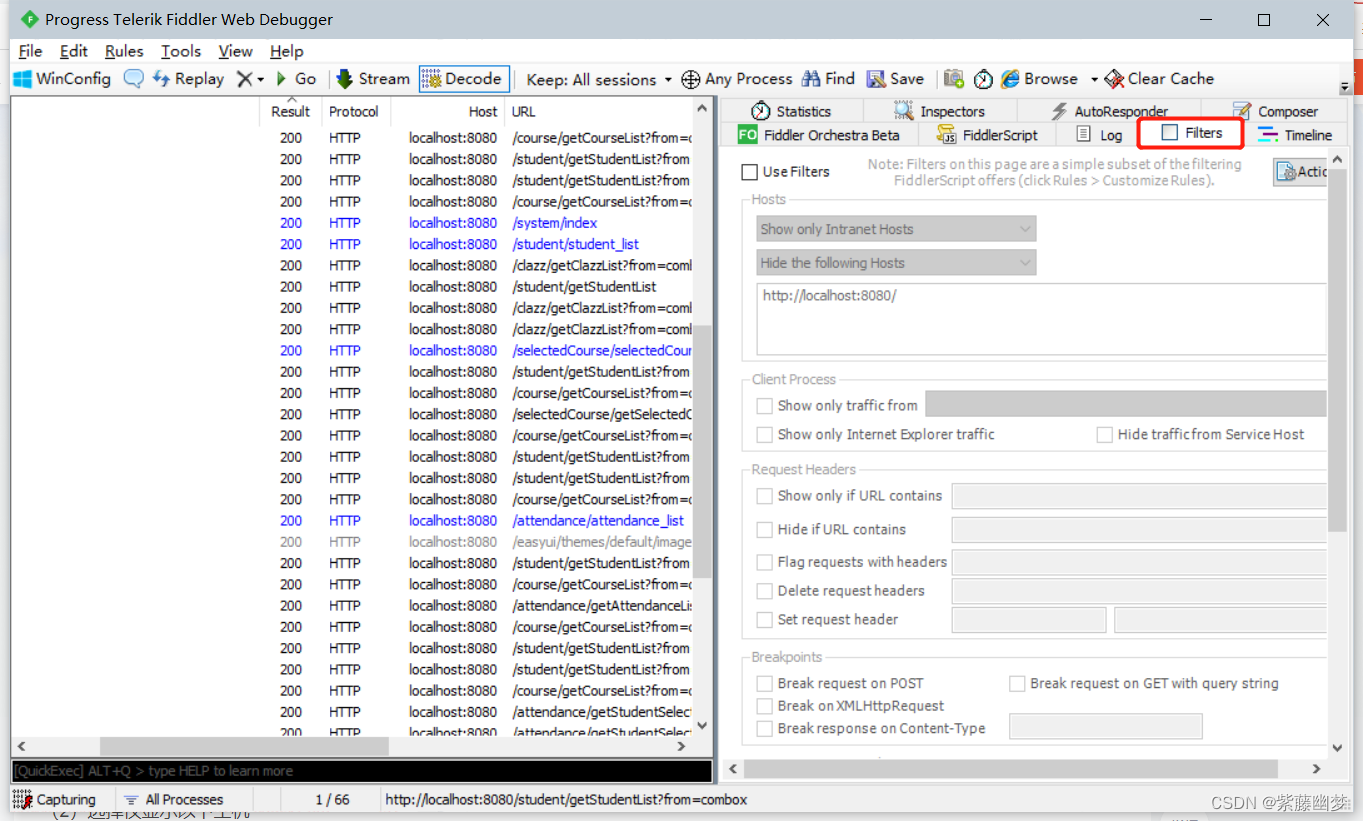The height and width of the screenshot is (821, 1363).
Task: Open the Show only traffic from process dropdown
Action: point(1126,404)
